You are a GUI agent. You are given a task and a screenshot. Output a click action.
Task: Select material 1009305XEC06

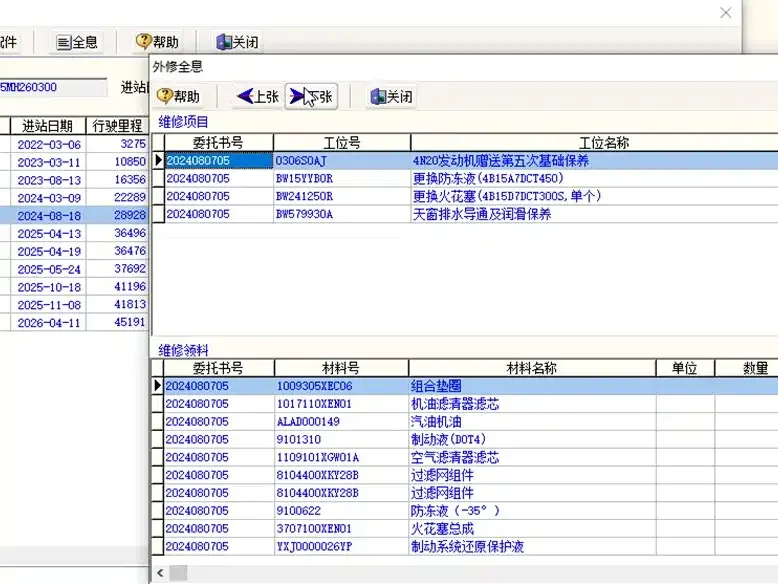[314, 386]
